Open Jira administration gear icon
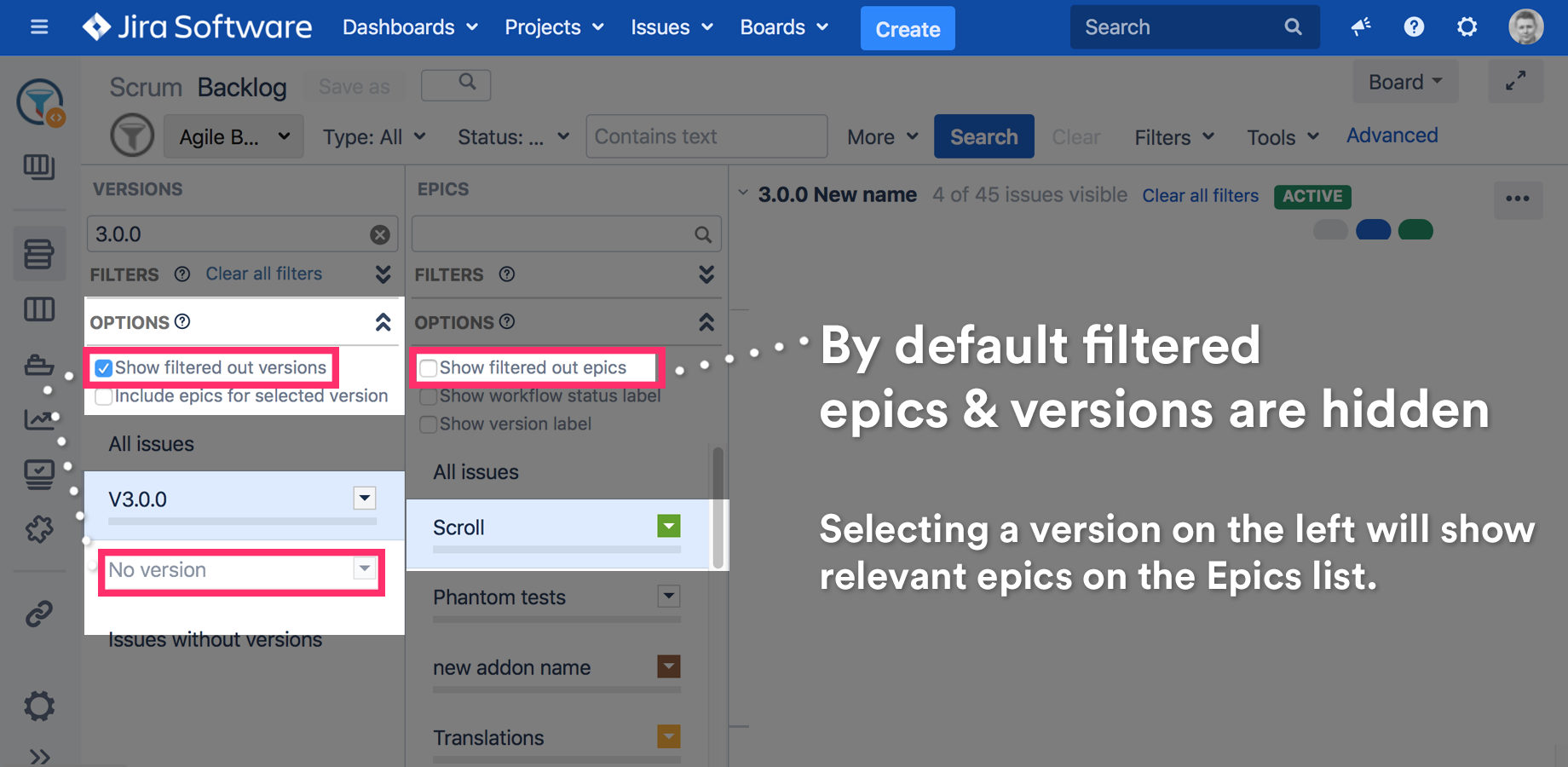The image size is (1568, 767). pos(1467,26)
